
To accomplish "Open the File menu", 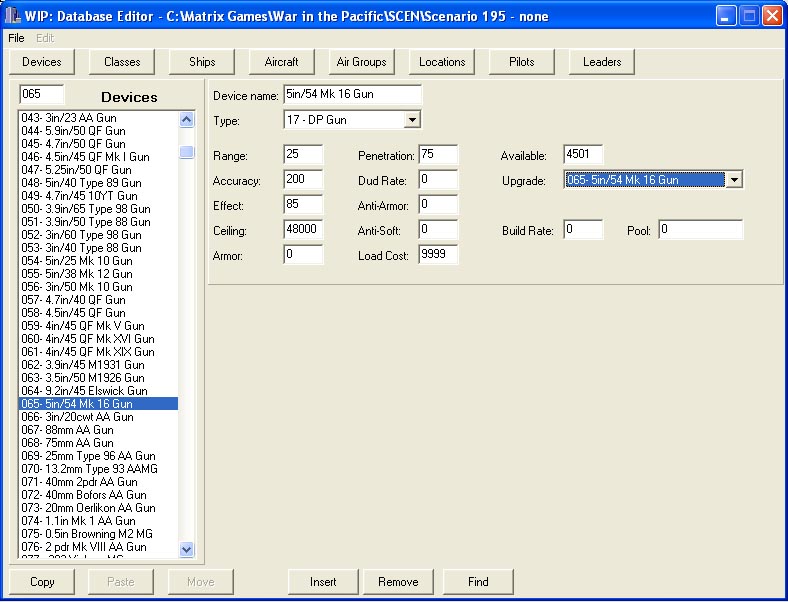I will click(x=16, y=37).
